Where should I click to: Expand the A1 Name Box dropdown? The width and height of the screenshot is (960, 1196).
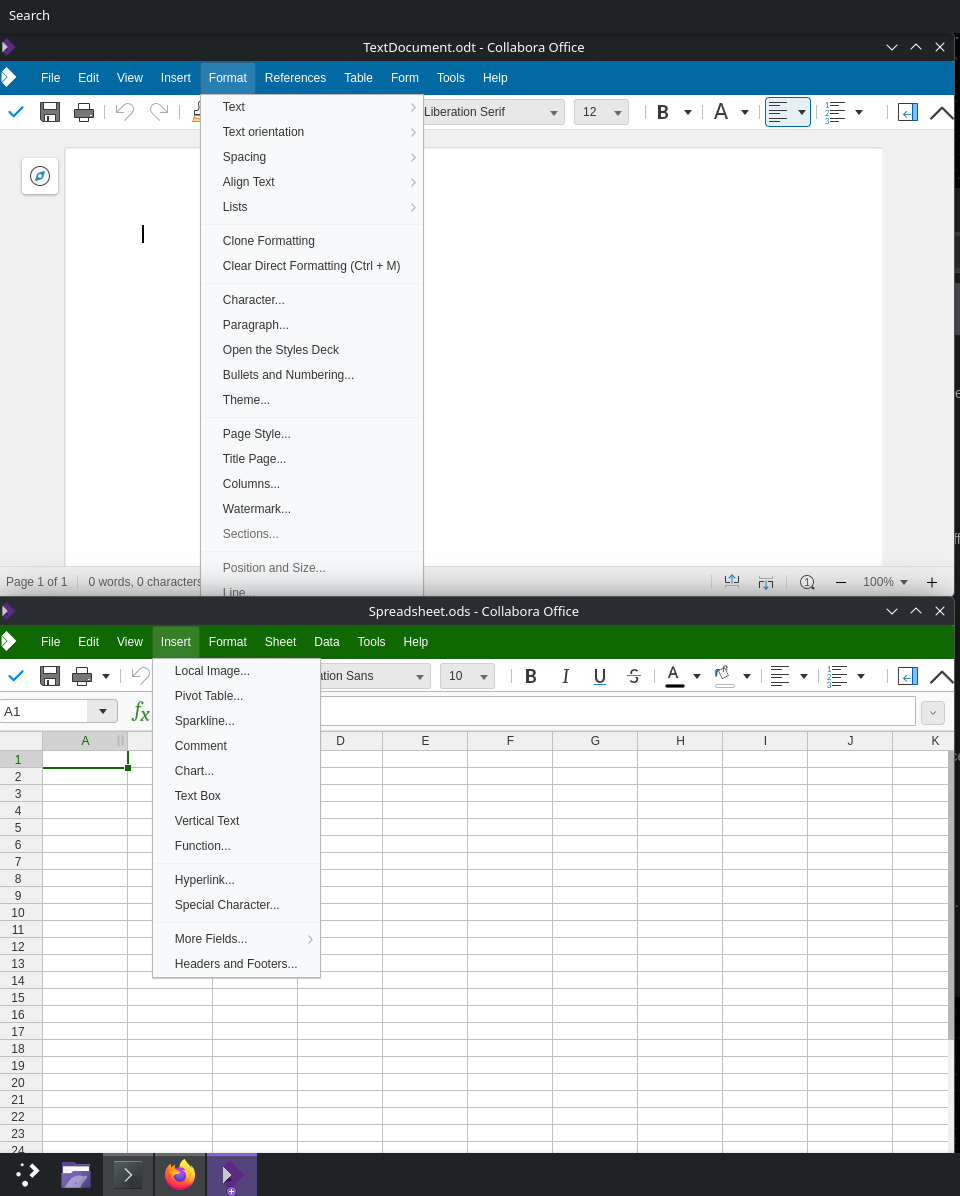[102, 711]
